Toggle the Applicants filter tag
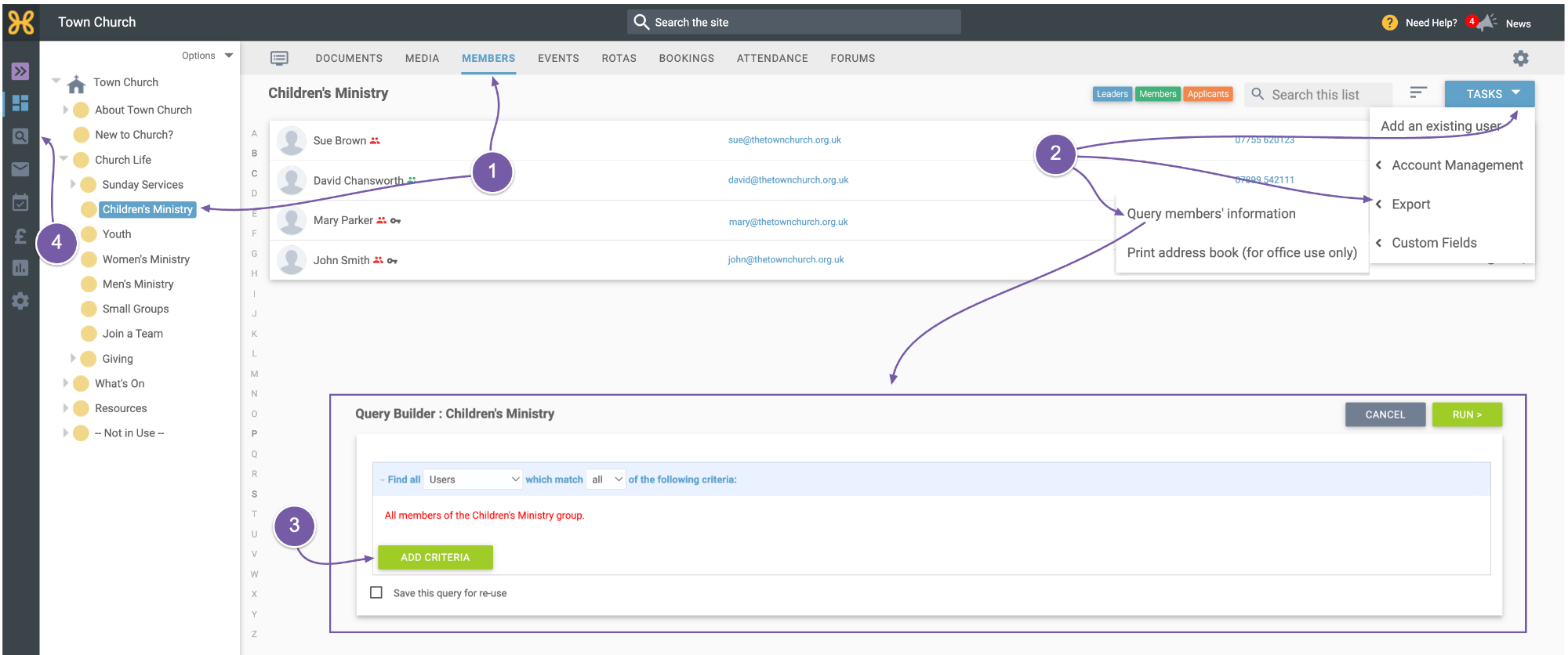Image resolution: width=1568 pixels, height=655 pixels. [x=1207, y=94]
